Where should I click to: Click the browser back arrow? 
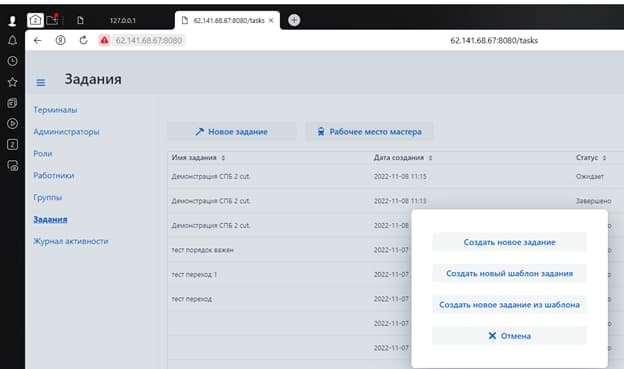37,40
